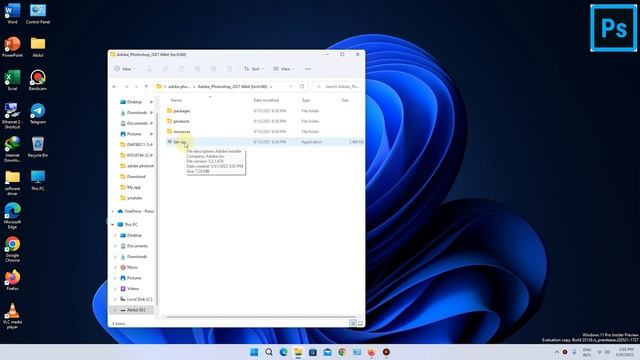This screenshot has height=360, width=640.
Task: Open the taskbar clock and date
Action: click(625, 352)
